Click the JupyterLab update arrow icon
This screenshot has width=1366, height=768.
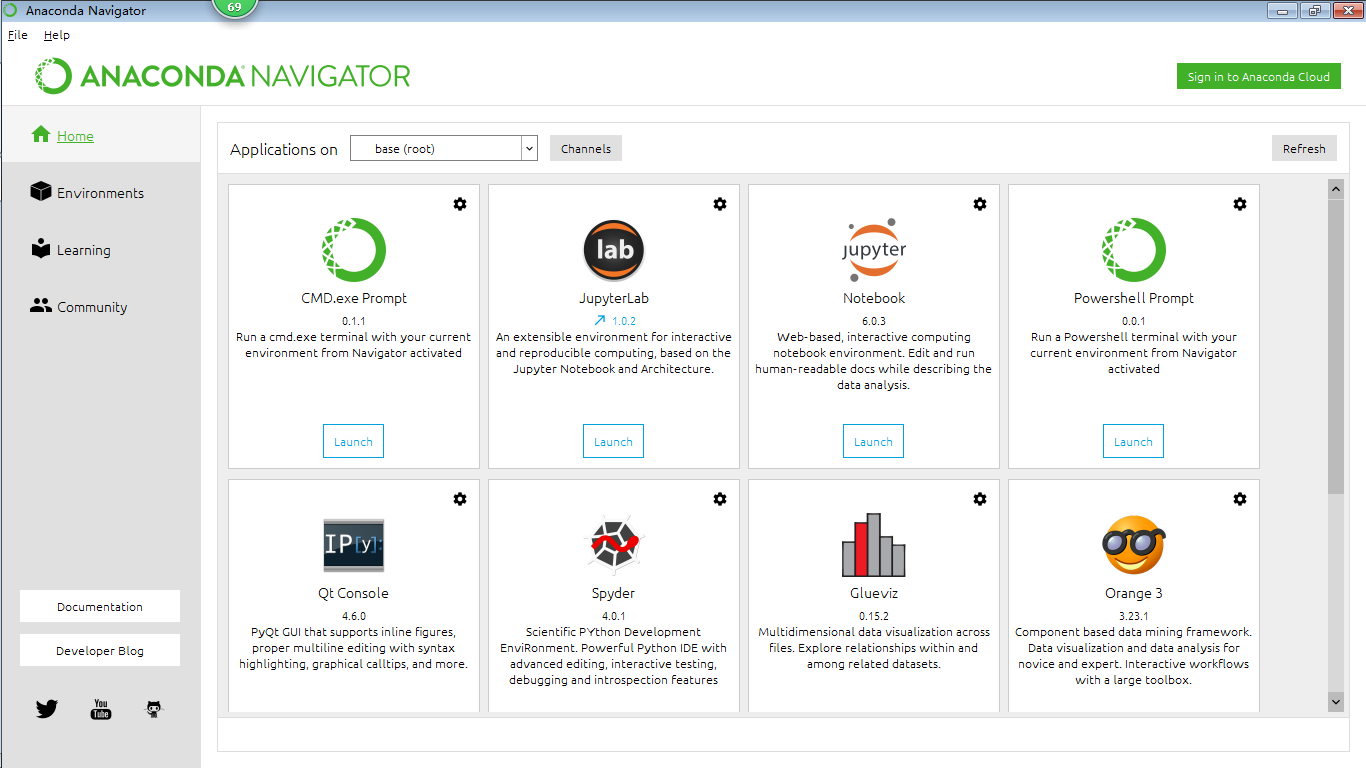coord(600,321)
